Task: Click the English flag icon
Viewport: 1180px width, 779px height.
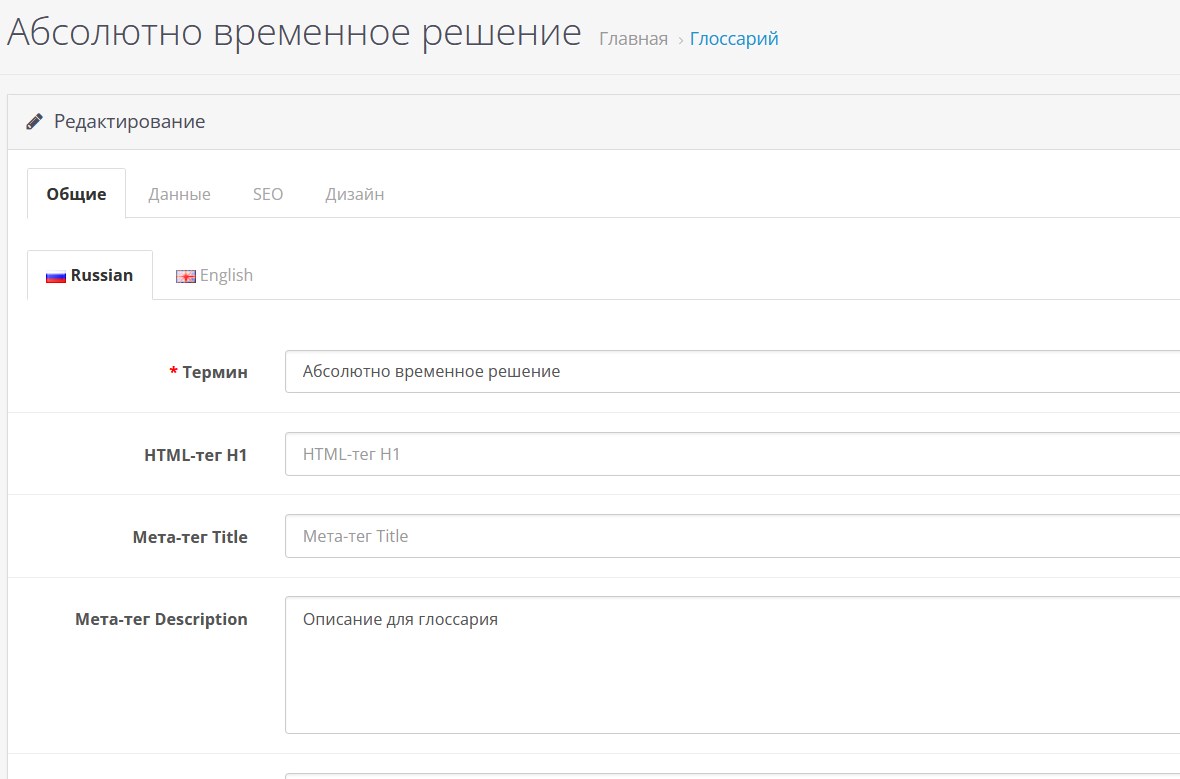Action: click(x=186, y=277)
